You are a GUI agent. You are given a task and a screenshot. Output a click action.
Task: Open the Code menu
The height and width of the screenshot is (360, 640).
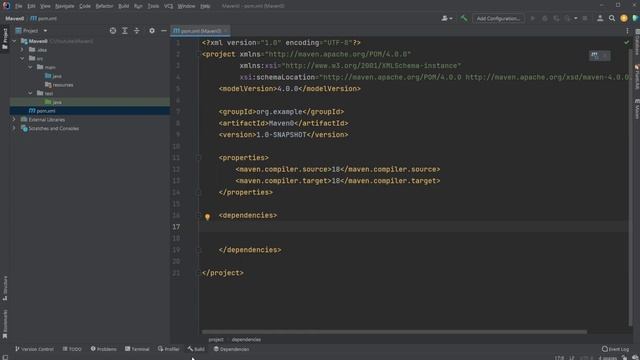point(85,6)
